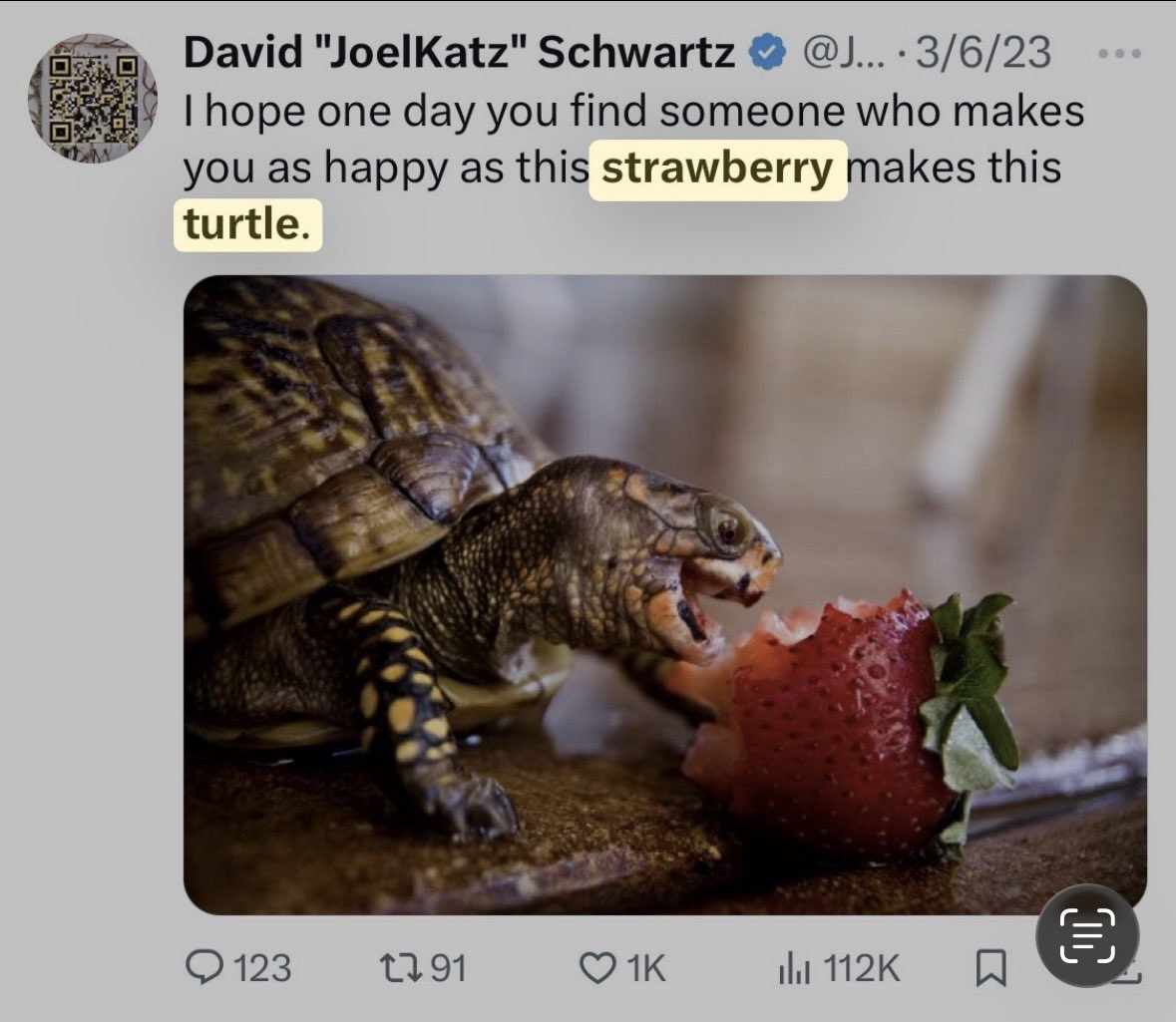1176x1022 pixels.
Task: Open the QR code profile avatar
Action: [92, 99]
